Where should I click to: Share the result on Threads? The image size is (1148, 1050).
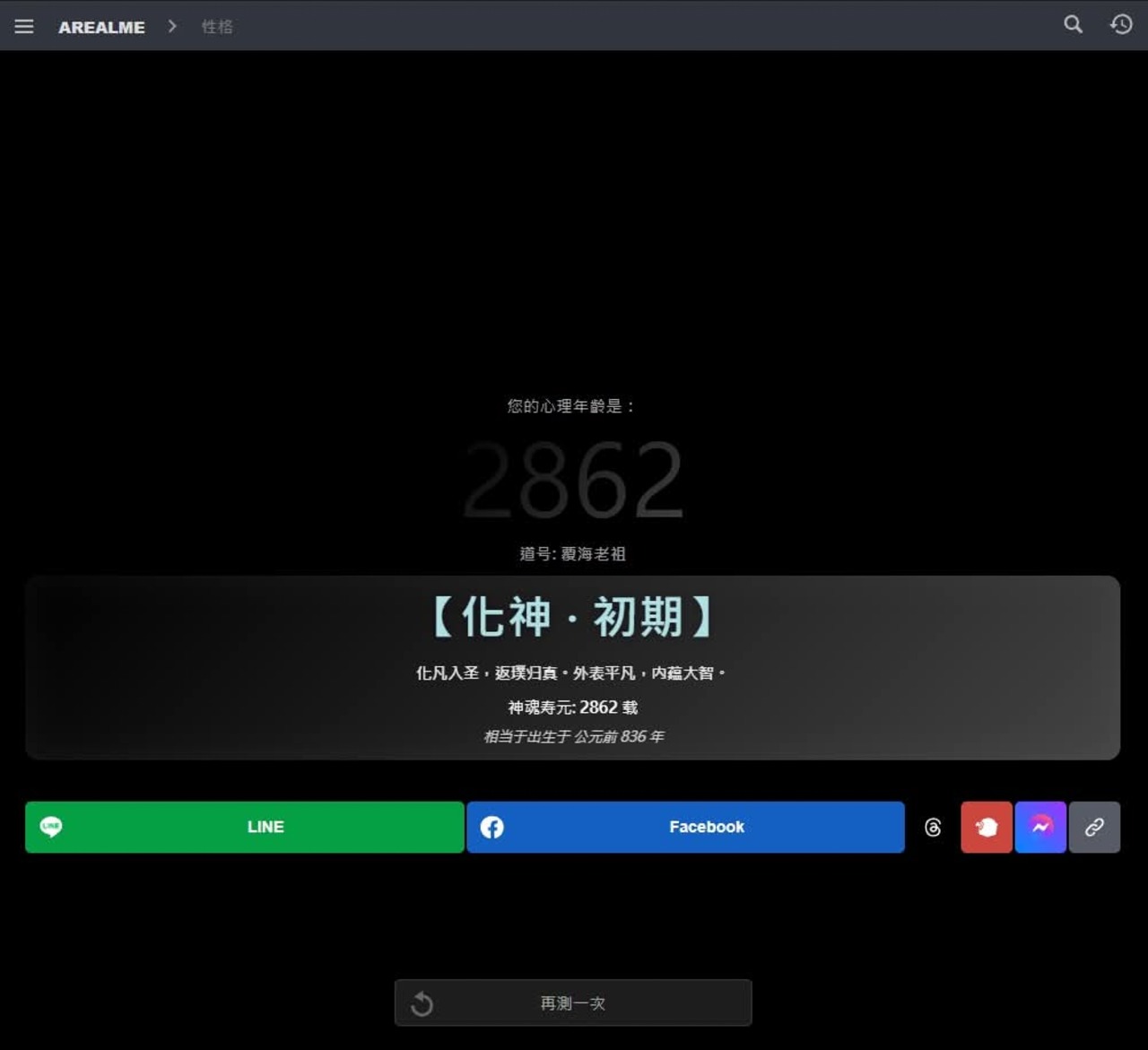click(933, 827)
